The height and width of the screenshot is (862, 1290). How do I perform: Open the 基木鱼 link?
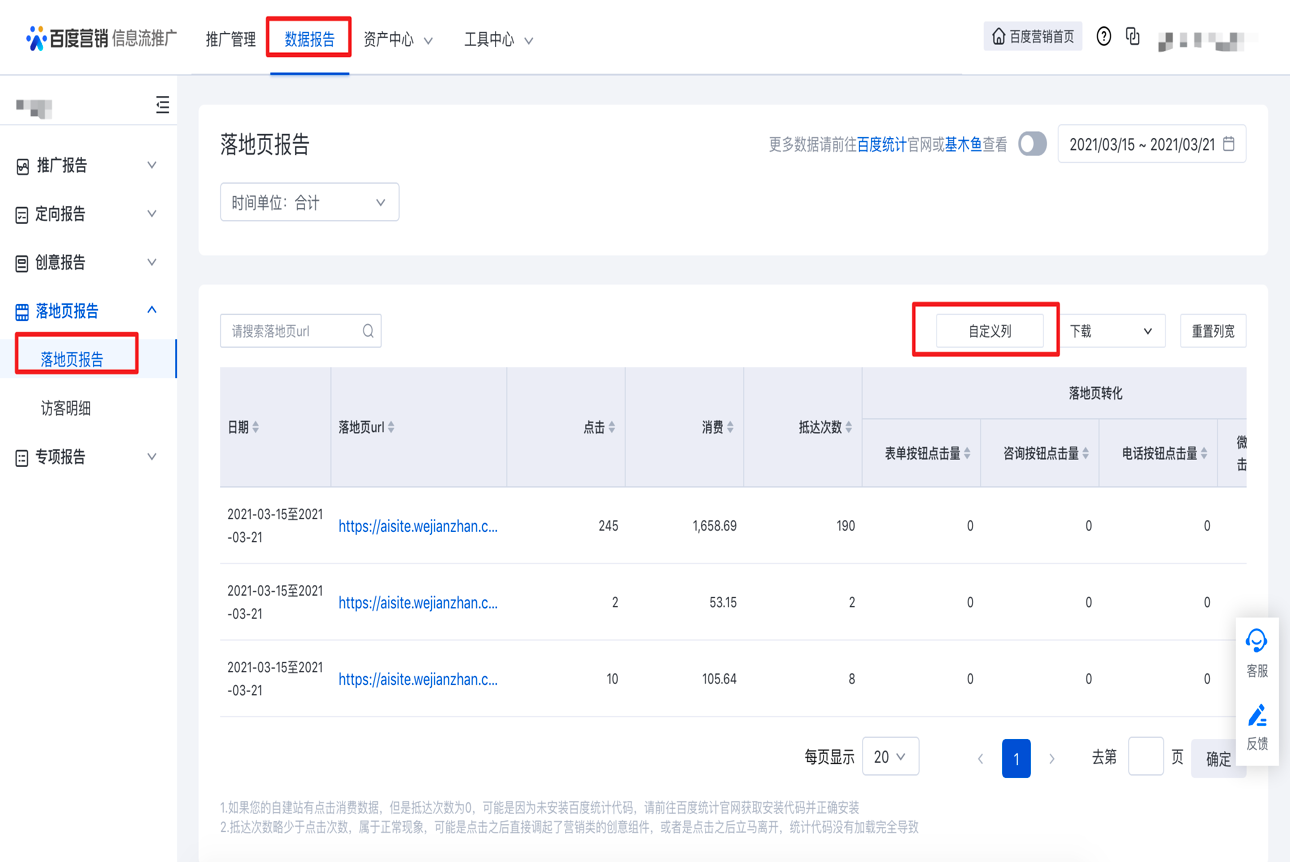(962, 145)
